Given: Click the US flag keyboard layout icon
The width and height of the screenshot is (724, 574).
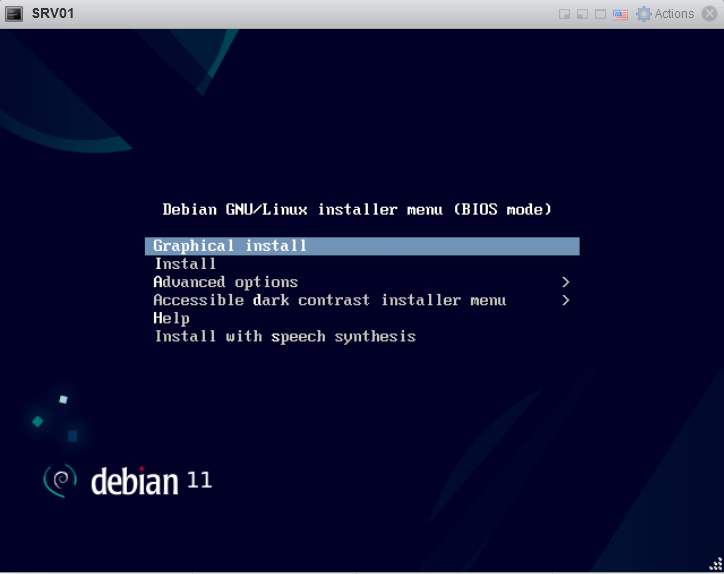Looking at the screenshot, I should (620, 14).
